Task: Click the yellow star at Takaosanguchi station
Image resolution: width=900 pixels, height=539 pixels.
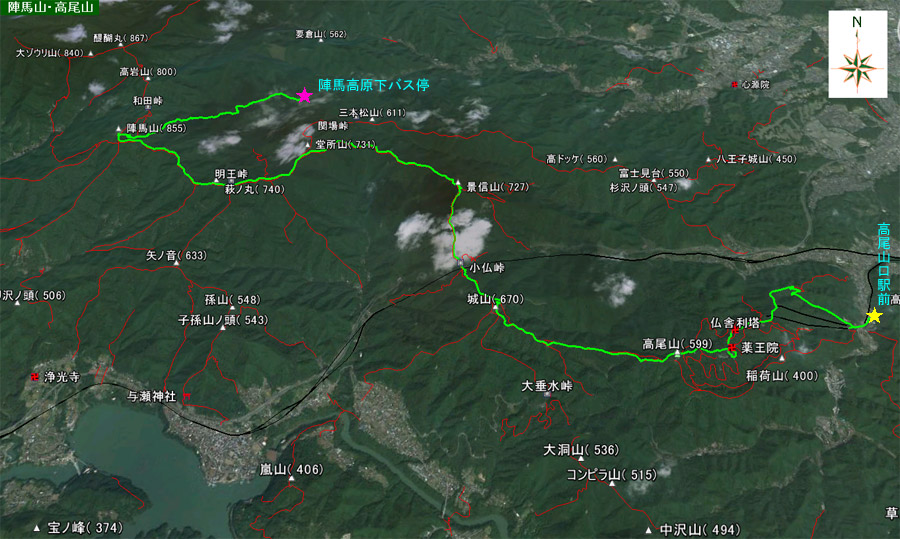Action: pos(874,316)
